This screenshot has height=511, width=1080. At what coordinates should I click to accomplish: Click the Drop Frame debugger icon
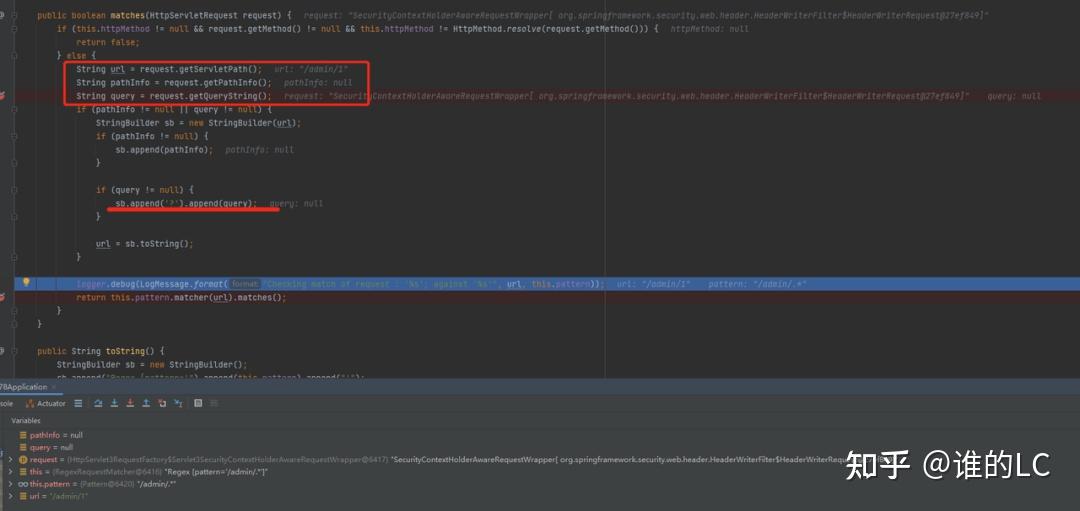[x=162, y=404]
